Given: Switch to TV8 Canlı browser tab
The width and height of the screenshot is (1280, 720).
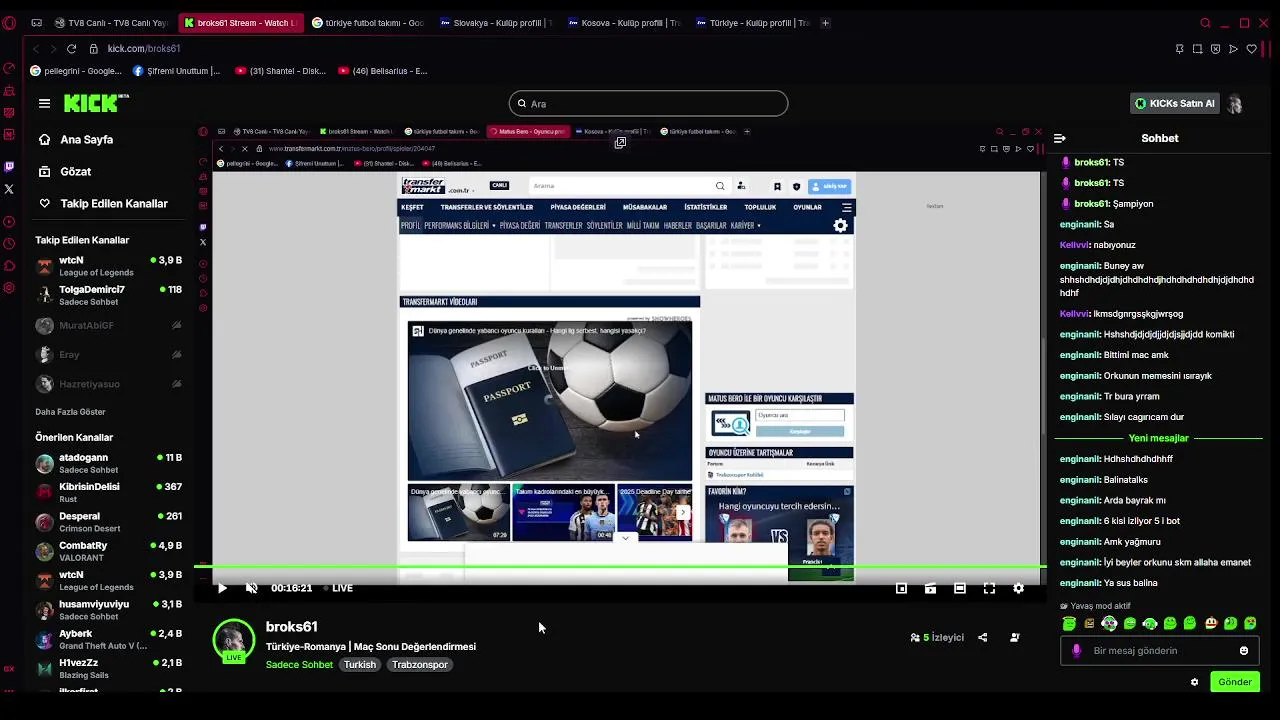Looking at the screenshot, I should 112,23.
